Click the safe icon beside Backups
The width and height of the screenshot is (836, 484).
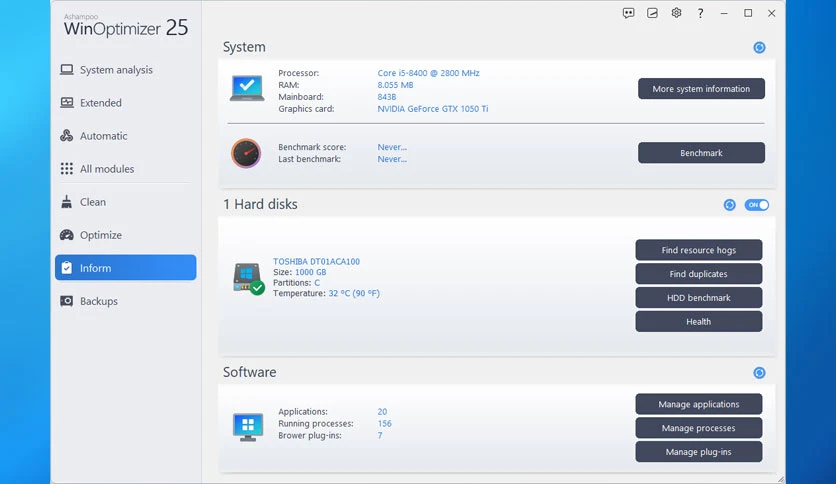click(67, 301)
